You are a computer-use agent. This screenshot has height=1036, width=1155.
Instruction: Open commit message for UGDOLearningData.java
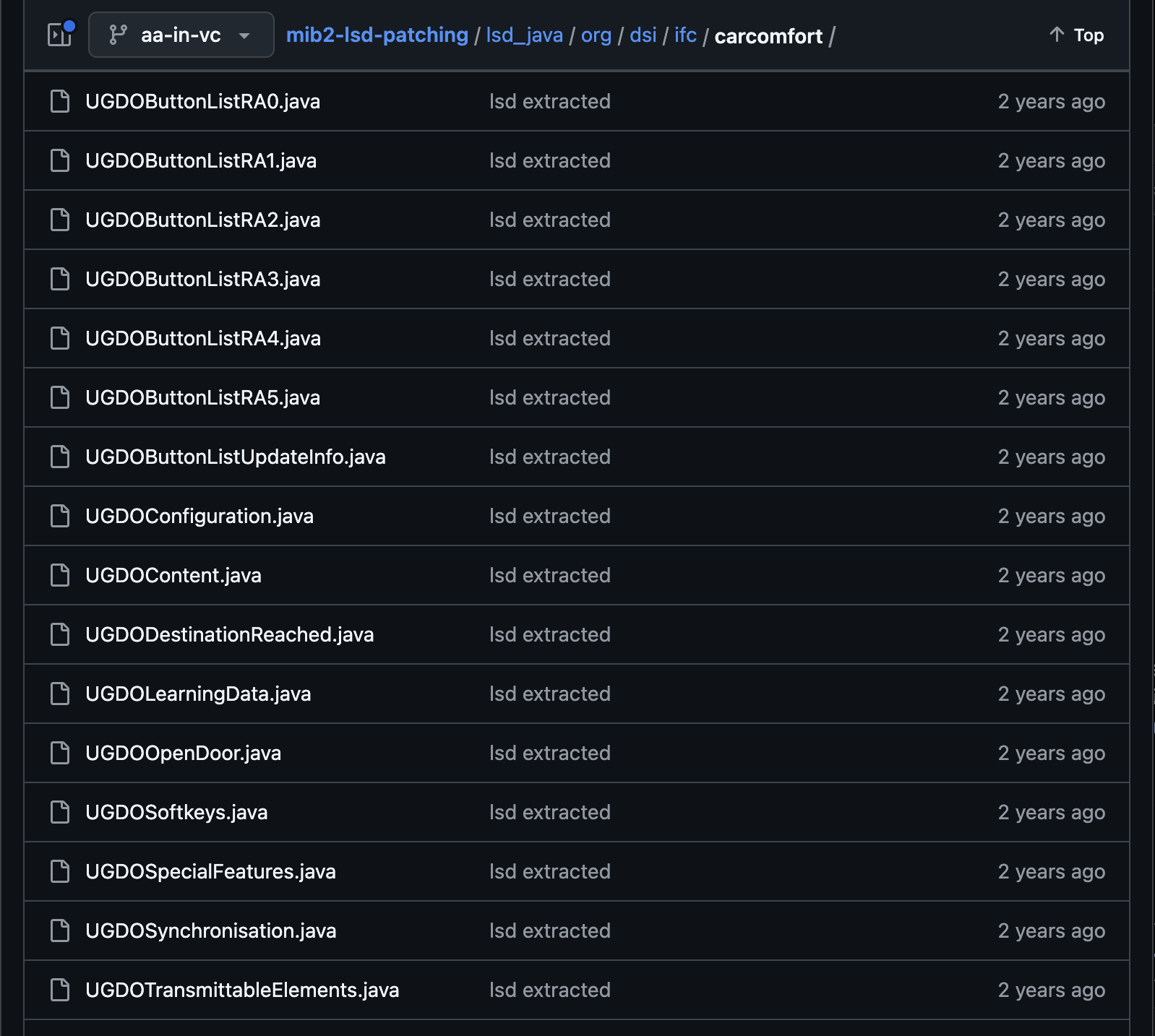549,694
